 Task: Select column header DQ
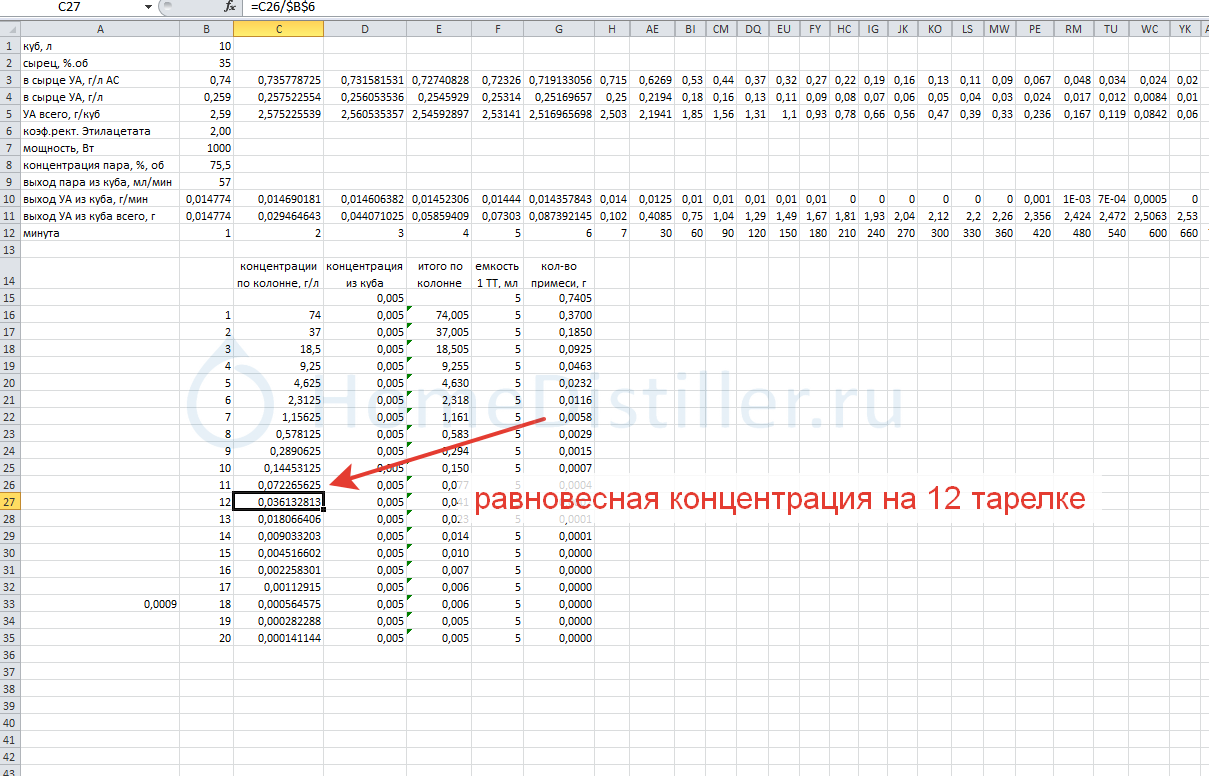(752, 29)
